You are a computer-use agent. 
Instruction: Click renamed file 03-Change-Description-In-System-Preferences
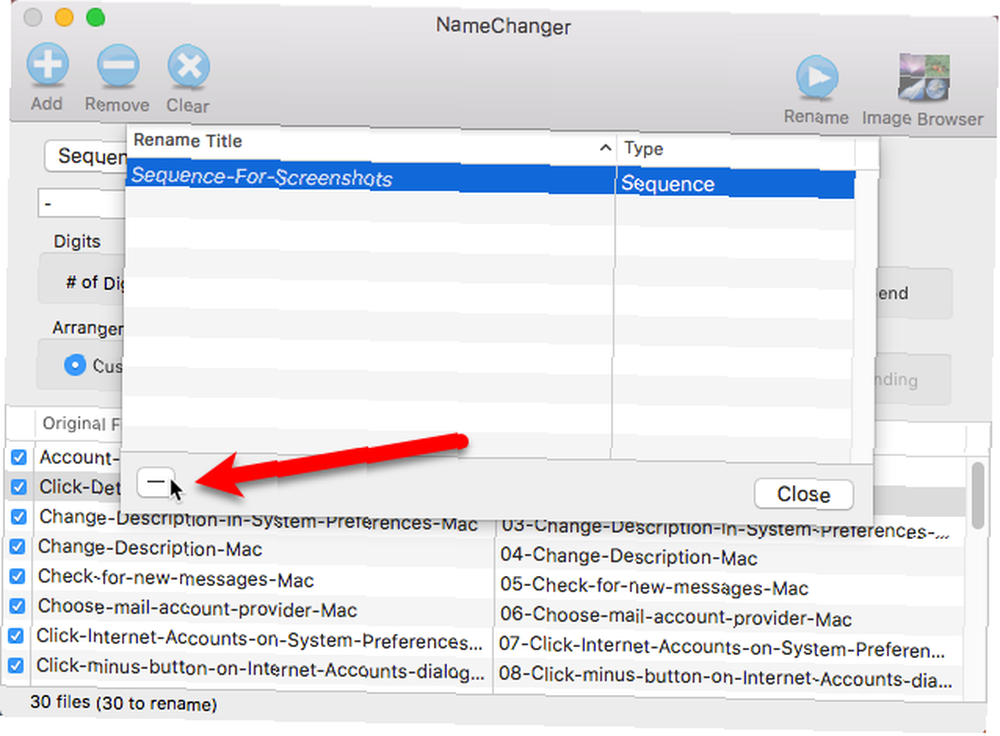[x=725, y=528]
